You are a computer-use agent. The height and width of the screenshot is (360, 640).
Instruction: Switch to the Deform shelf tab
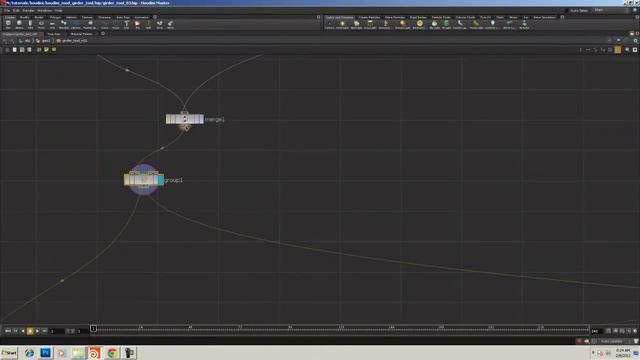[x=71, y=17]
